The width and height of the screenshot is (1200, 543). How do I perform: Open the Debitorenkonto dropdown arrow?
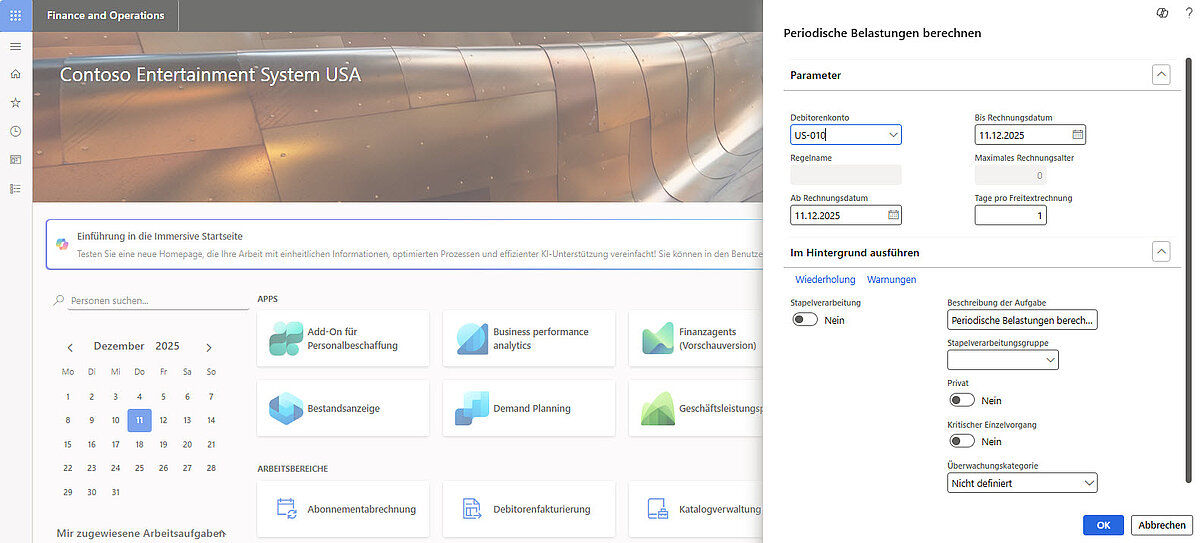coord(892,134)
